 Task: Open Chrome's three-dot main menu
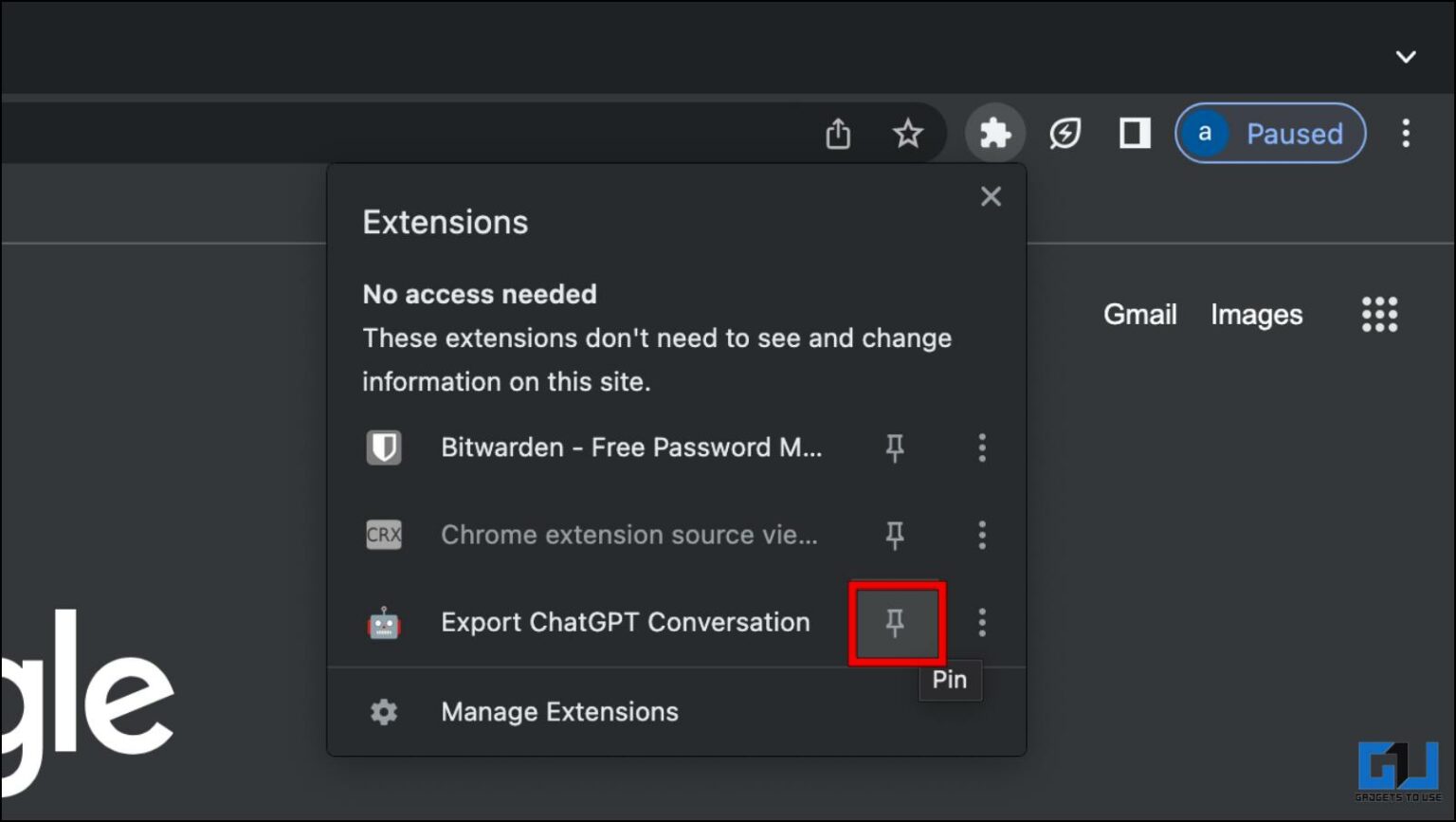click(1406, 133)
